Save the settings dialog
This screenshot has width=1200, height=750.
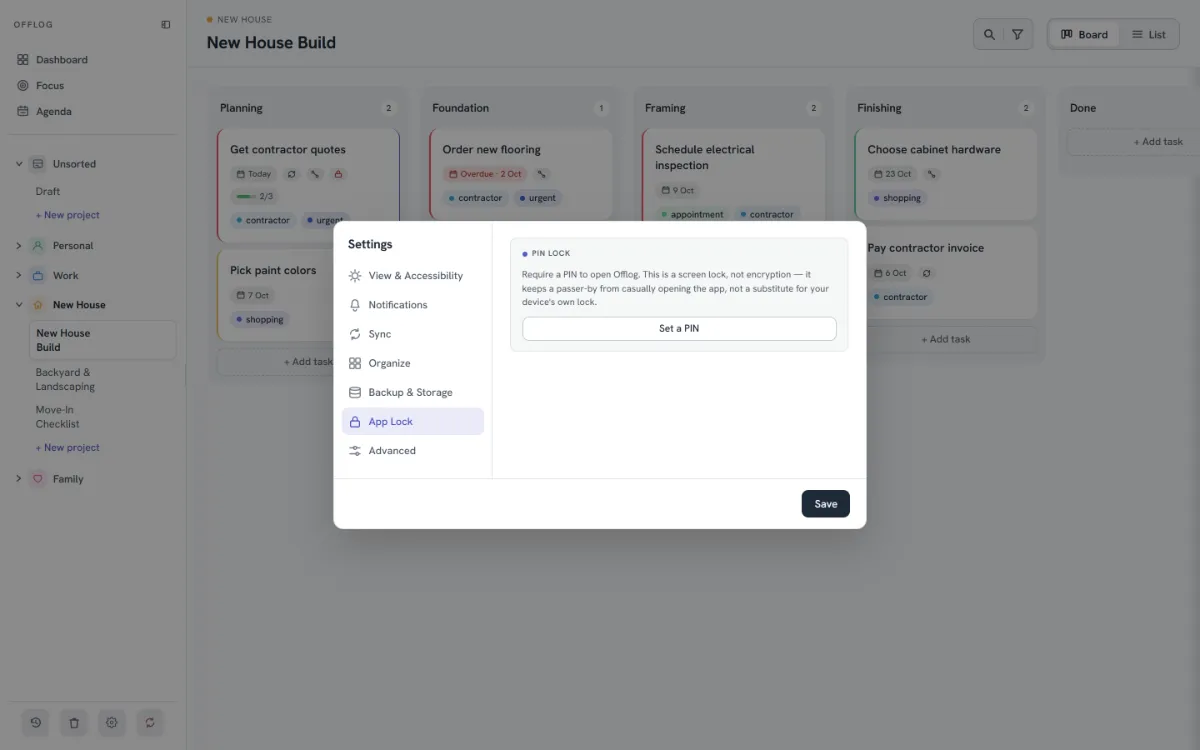[826, 504]
